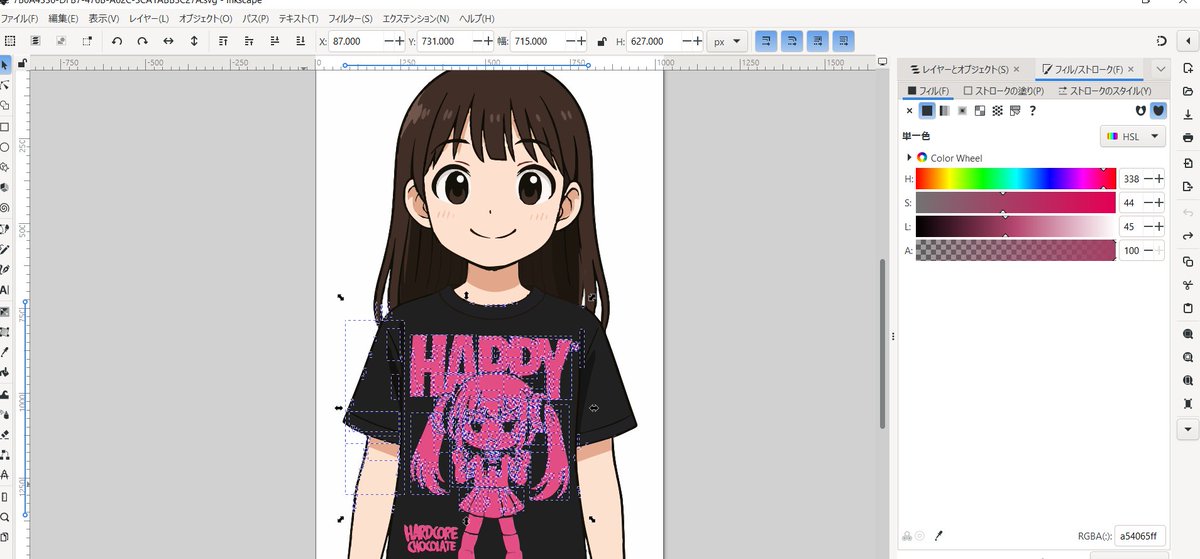This screenshot has height=559, width=1200.
Task: Flip selection vertically
Action: [x=194, y=41]
